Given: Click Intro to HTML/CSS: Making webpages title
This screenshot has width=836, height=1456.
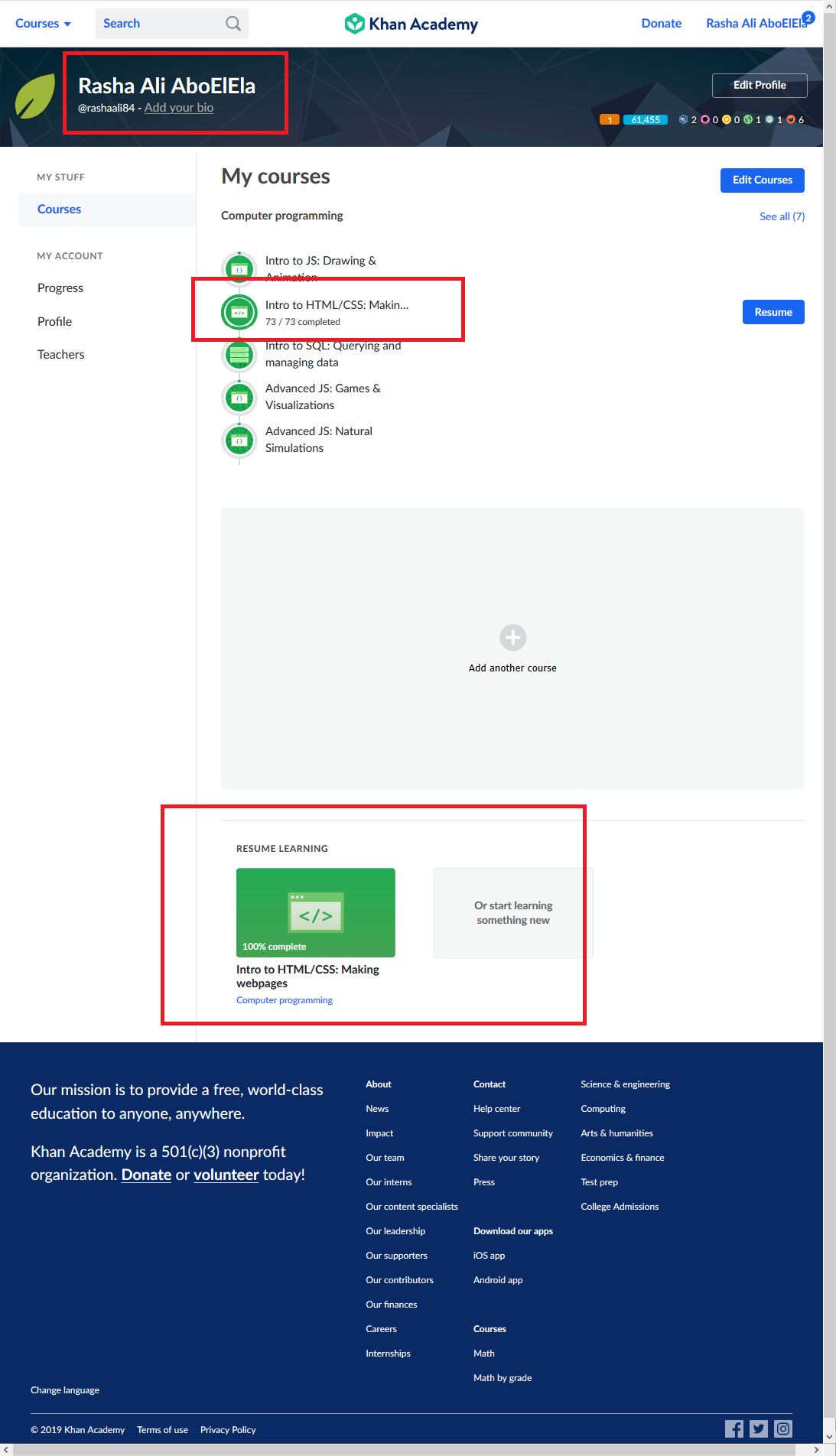Looking at the screenshot, I should pyautogui.click(x=307, y=977).
